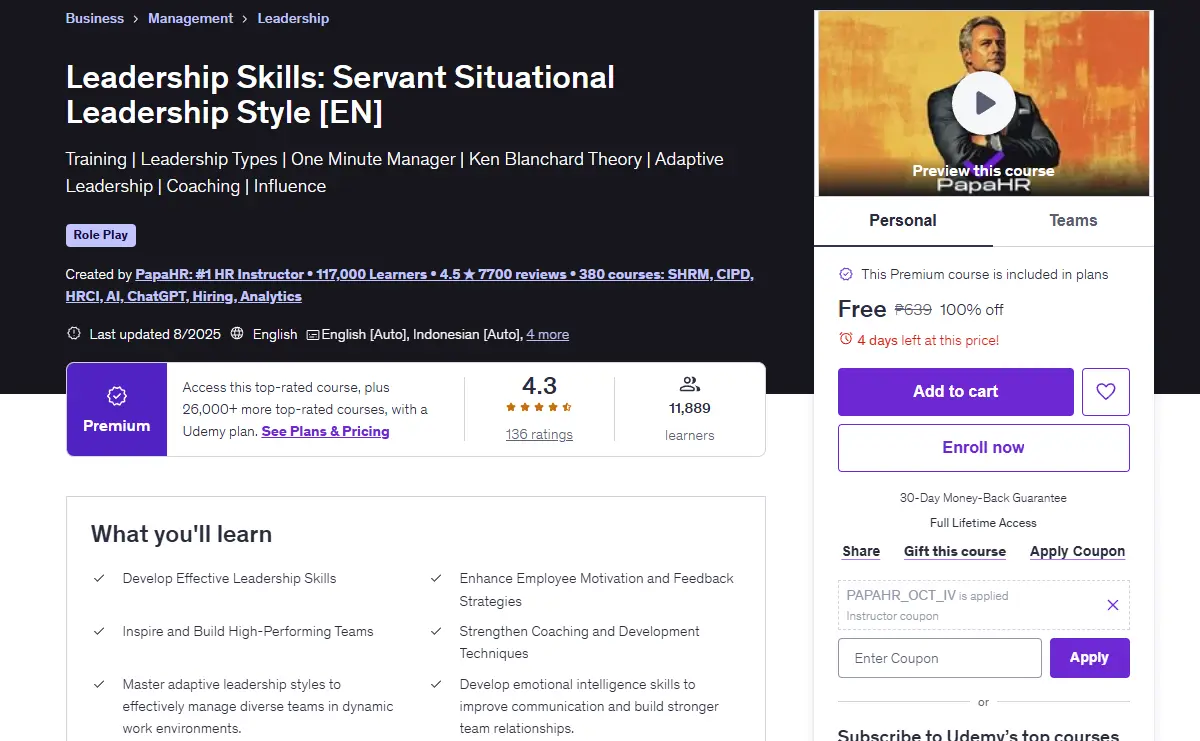Click the Role Play badge
Image resolution: width=1200 pixels, height=741 pixels.
[101, 235]
